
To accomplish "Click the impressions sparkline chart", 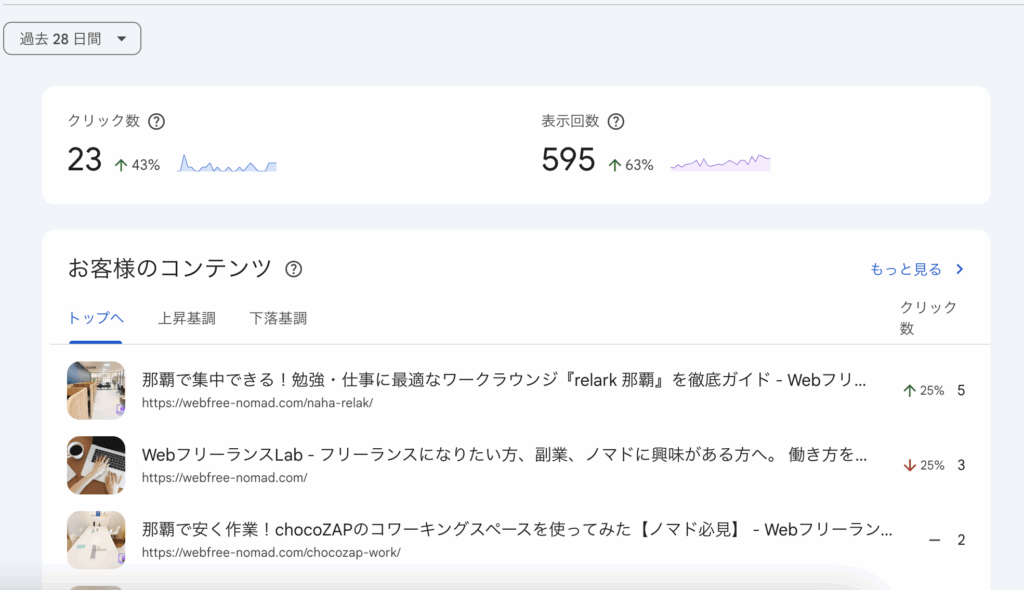I will [720, 162].
